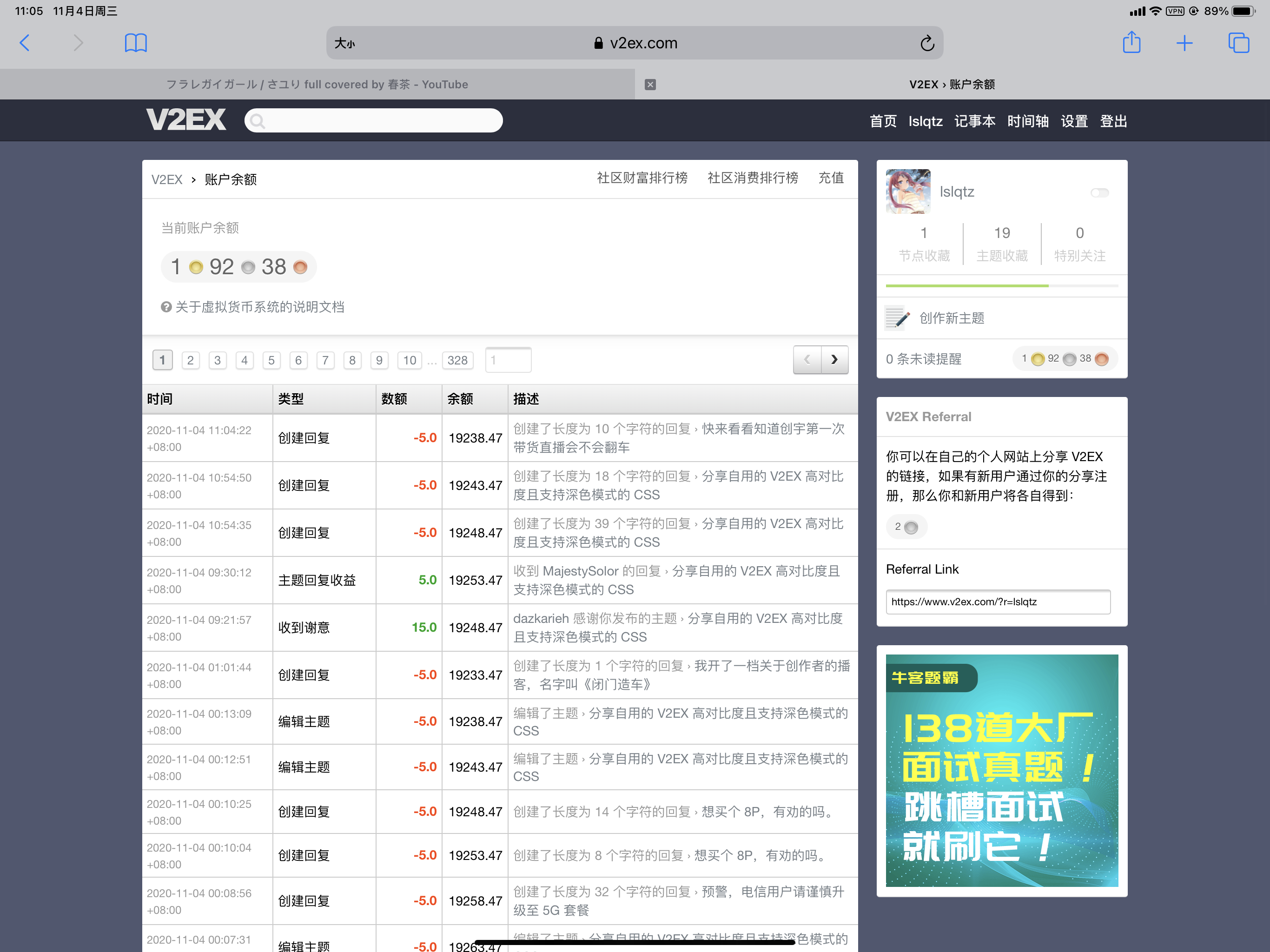Tap the share icon in toolbar
1270x952 pixels.
[x=1131, y=43]
